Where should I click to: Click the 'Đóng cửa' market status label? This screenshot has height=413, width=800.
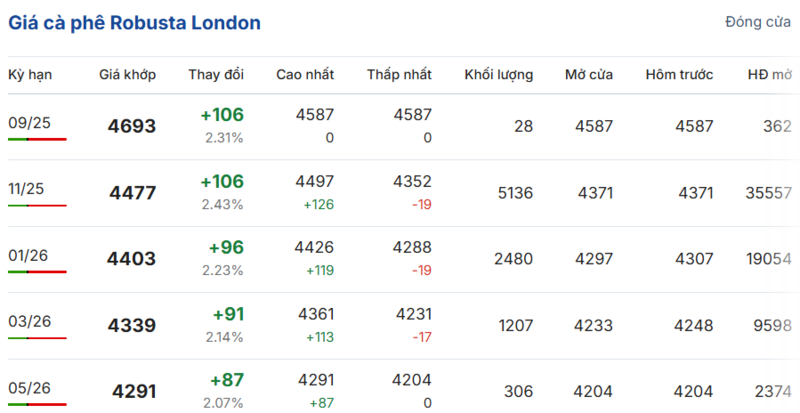point(757,22)
